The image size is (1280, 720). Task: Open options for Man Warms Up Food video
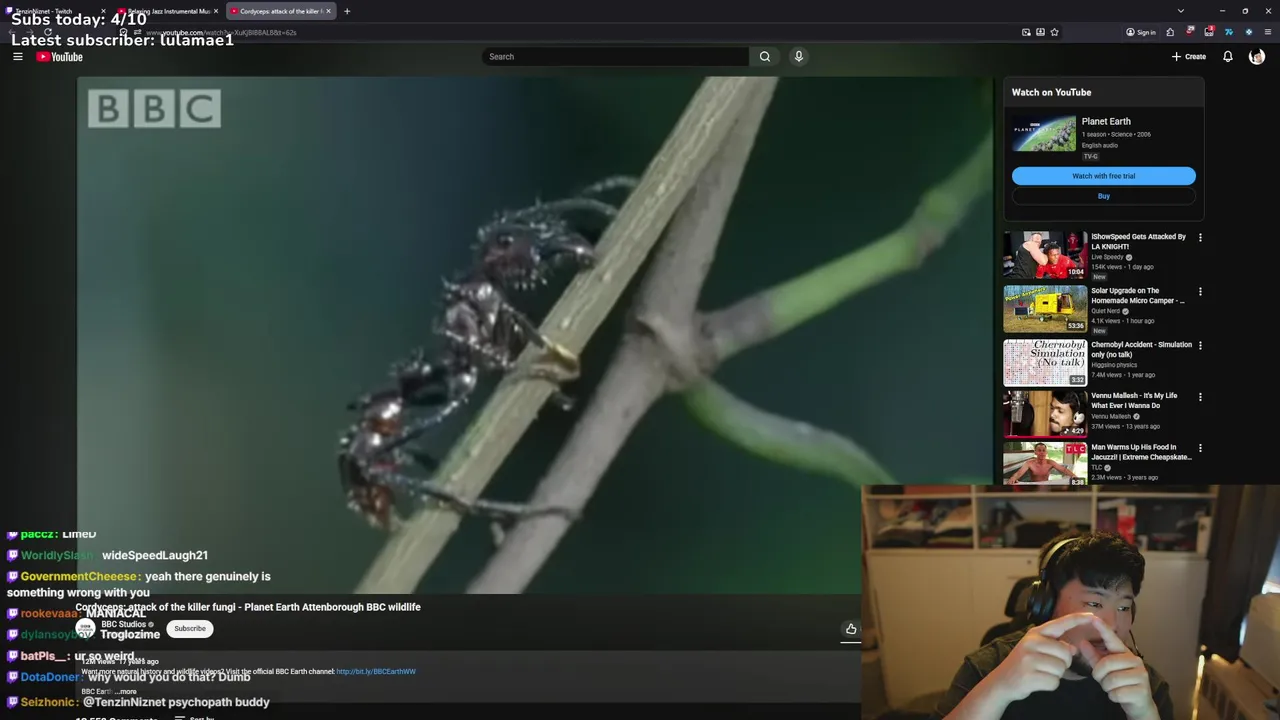coord(1200,449)
